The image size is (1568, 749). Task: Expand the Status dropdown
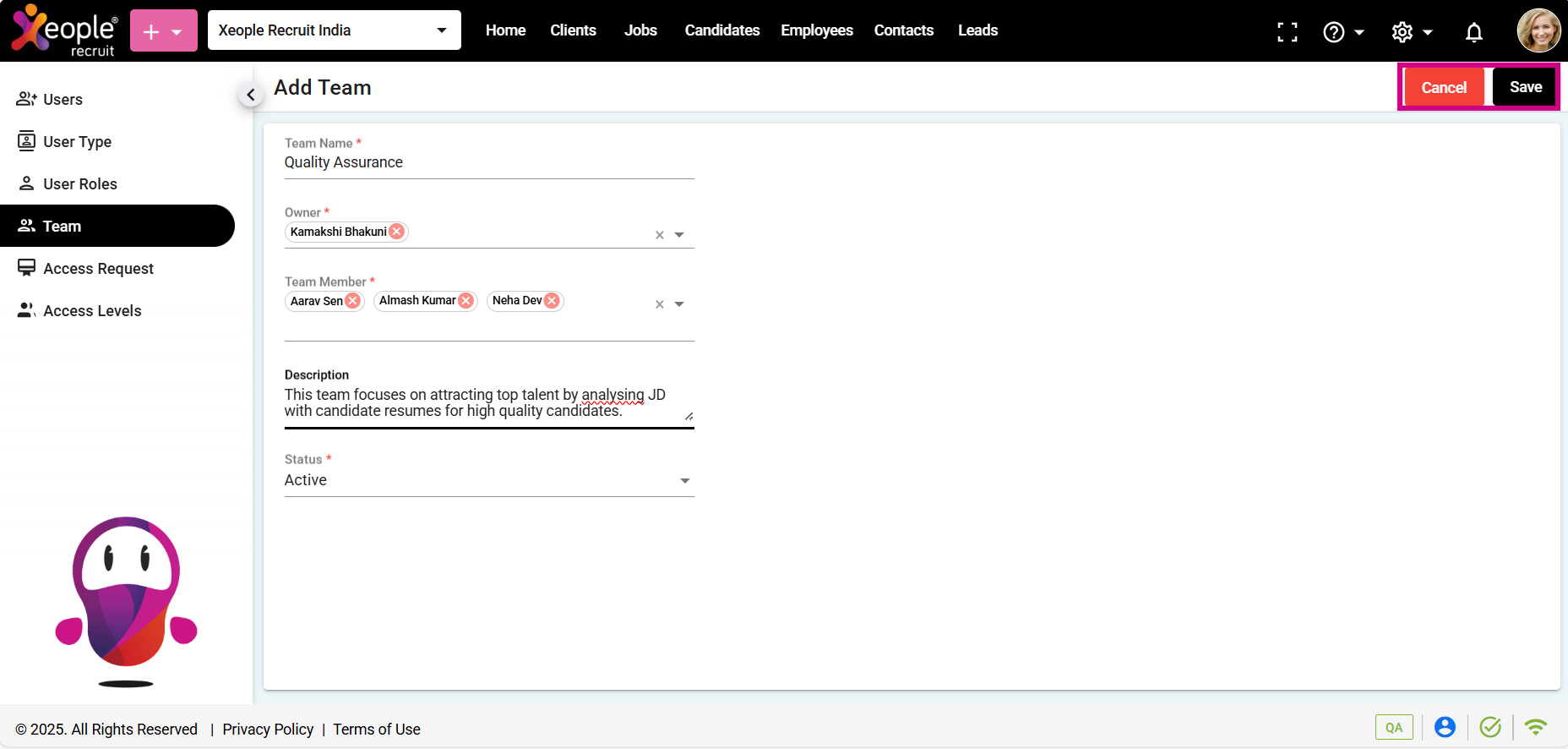pyautogui.click(x=684, y=481)
